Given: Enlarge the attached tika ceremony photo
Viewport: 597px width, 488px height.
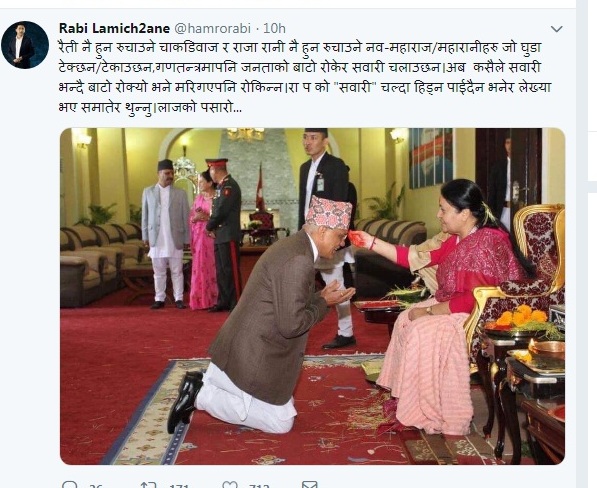Looking at the screenshot, I should pos(312,296).
